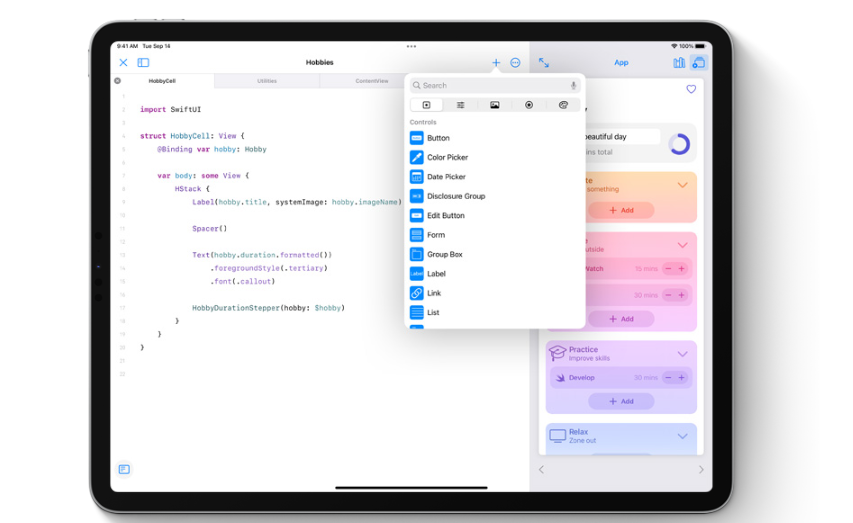Click 'HobbyDurationStepper' in the code

(236, 308)
